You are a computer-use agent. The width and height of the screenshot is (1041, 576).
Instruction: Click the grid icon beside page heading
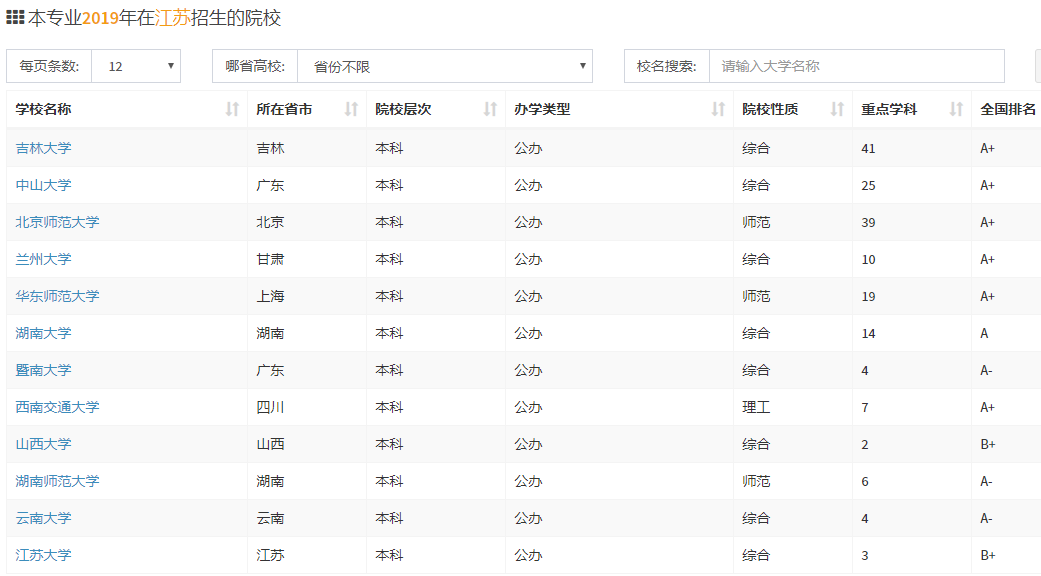[15, 17]
